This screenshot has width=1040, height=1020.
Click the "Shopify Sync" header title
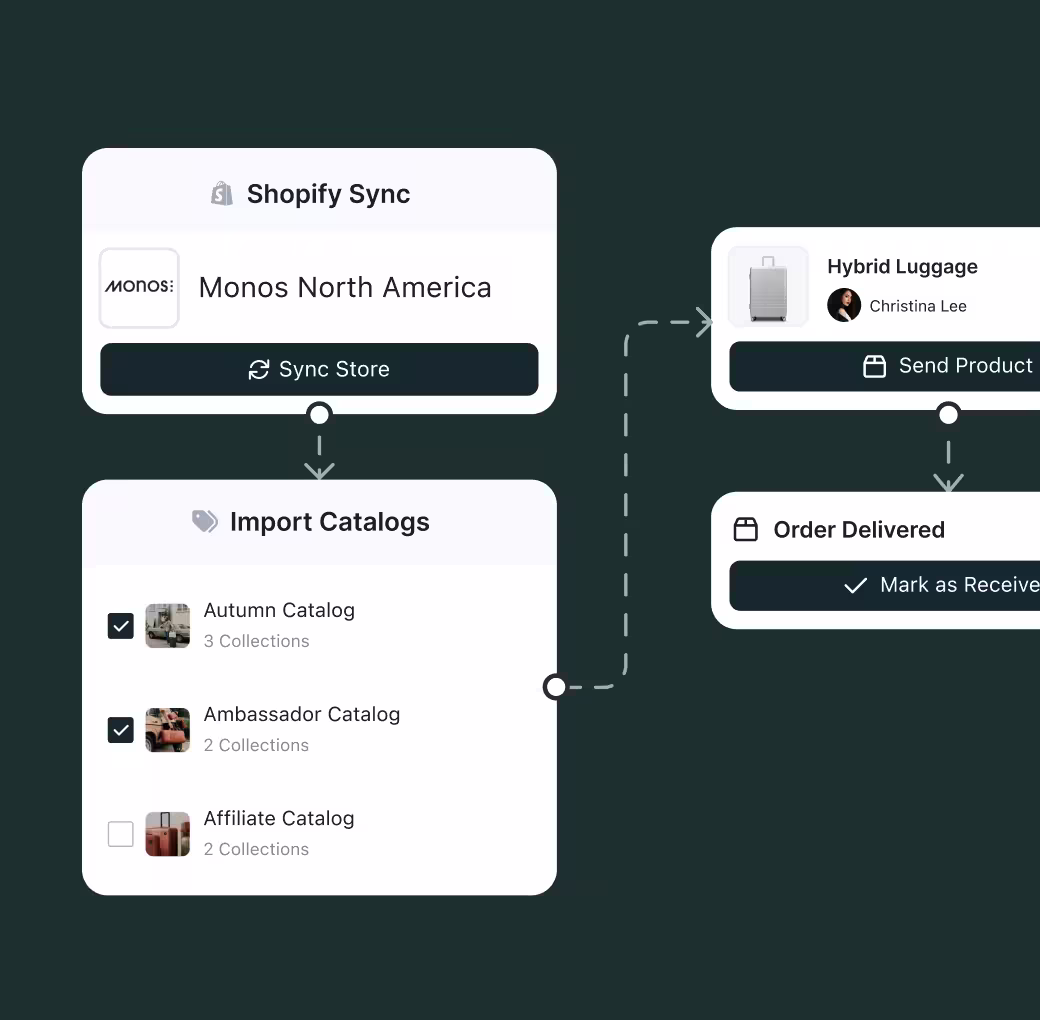(x=328, y=194)
